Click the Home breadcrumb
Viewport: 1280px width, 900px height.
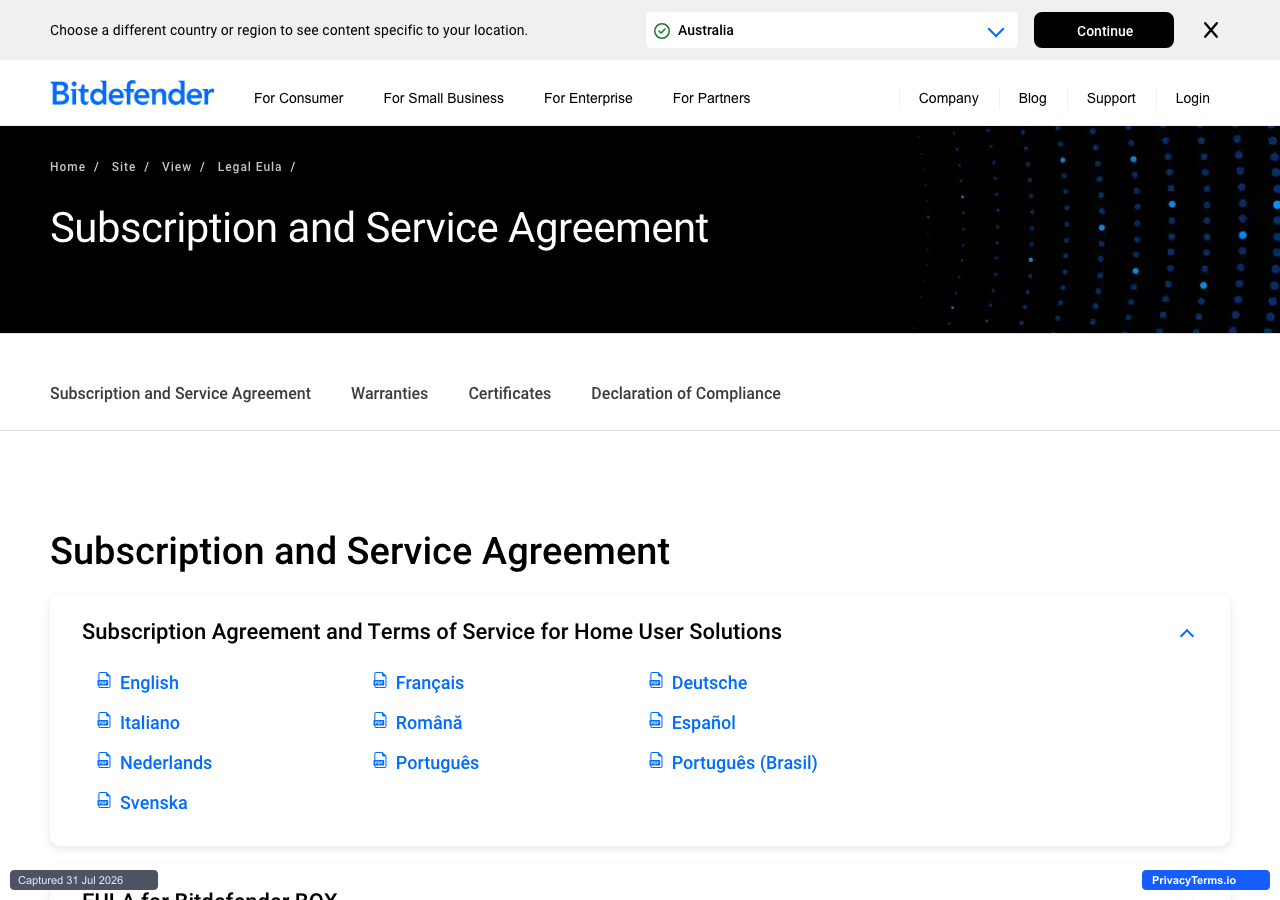68,167
